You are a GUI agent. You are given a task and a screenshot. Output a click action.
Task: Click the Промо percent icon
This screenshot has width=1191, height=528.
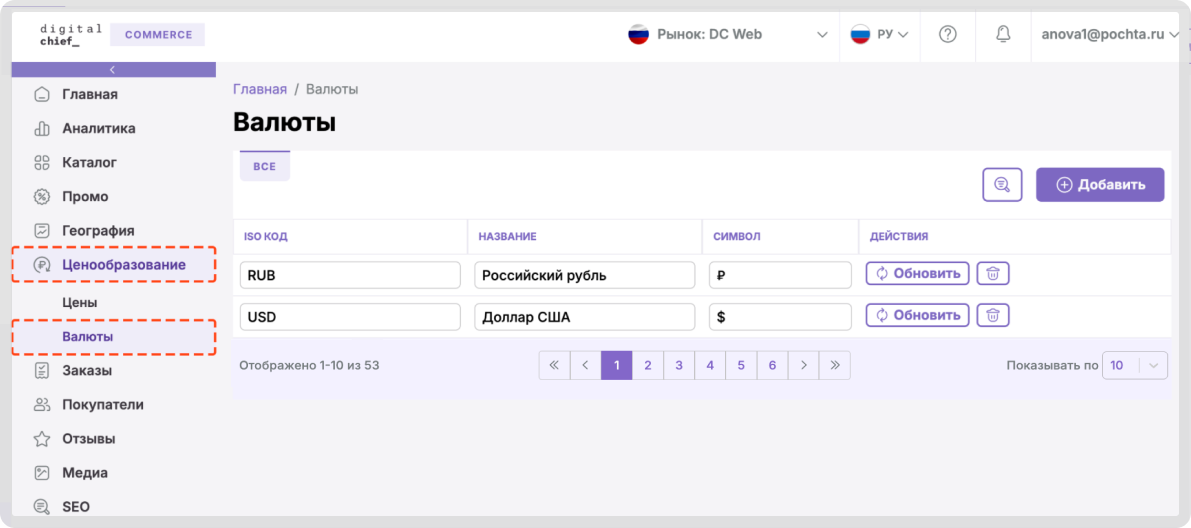[x=43, y=197]
